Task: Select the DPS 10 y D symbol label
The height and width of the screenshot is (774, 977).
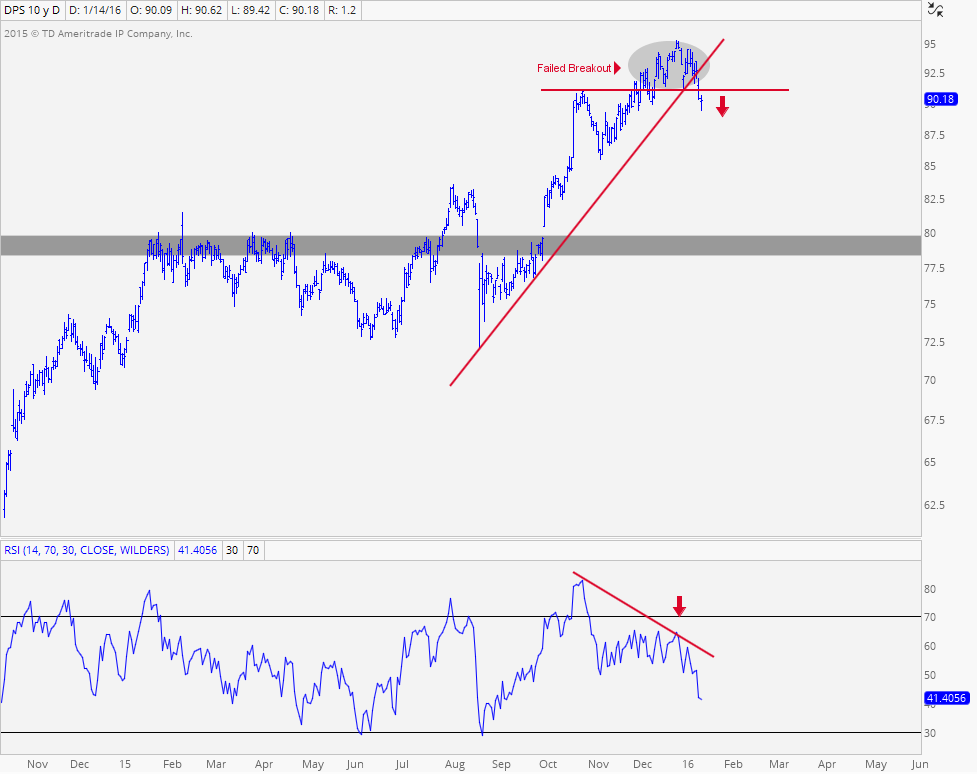Action: click(x=32, y=10)
